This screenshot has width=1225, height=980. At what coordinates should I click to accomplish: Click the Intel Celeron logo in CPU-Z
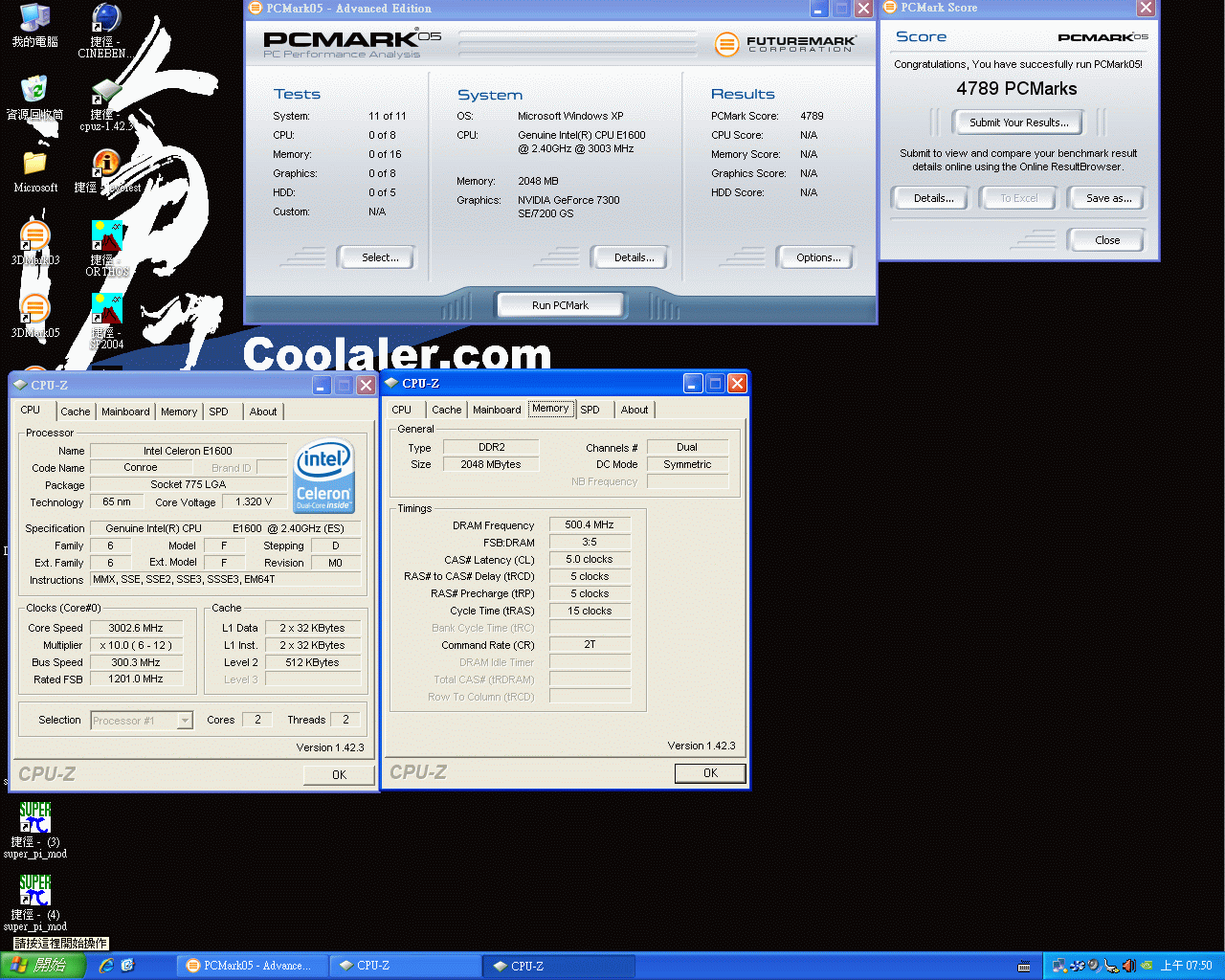(x=324, y=476)
